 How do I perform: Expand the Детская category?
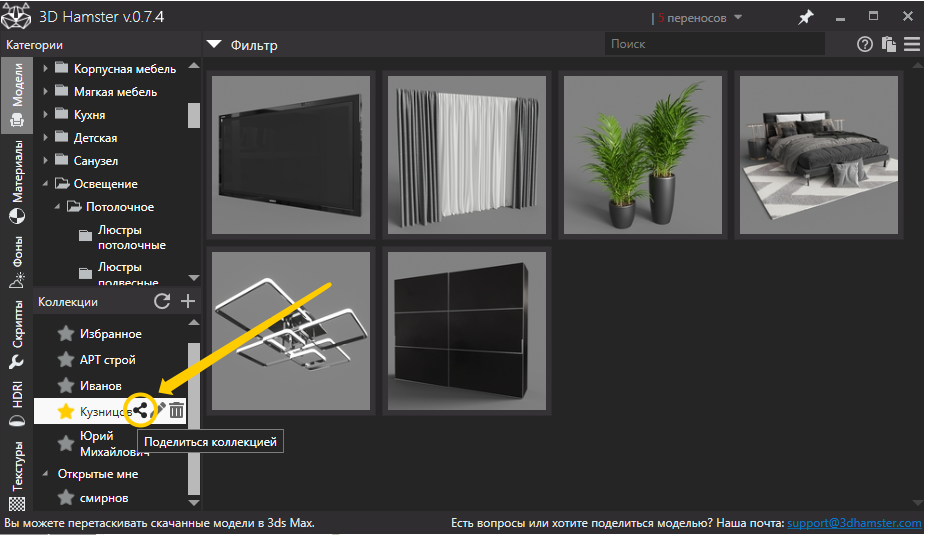45,137
